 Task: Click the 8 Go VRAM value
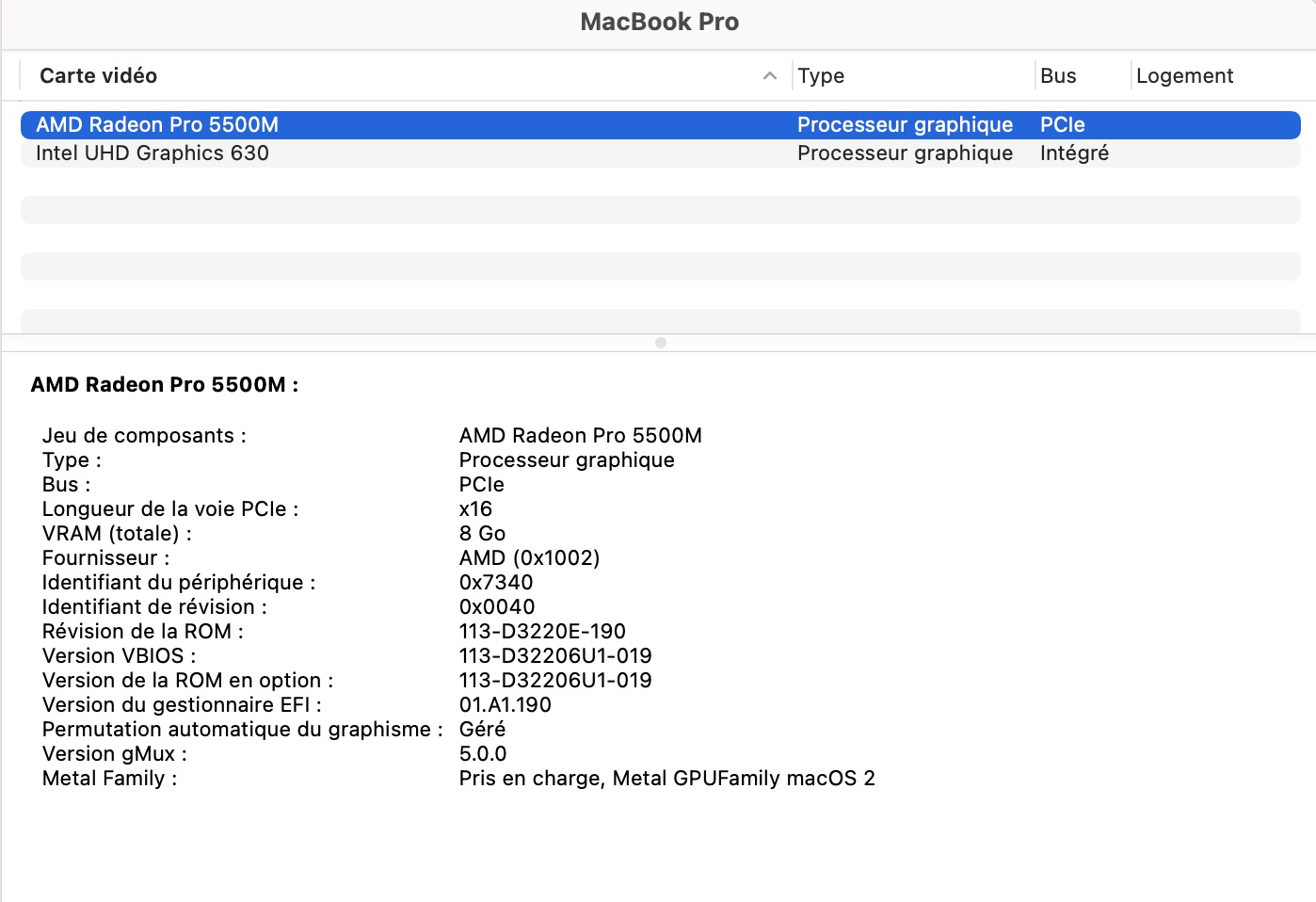coord(482,533)
